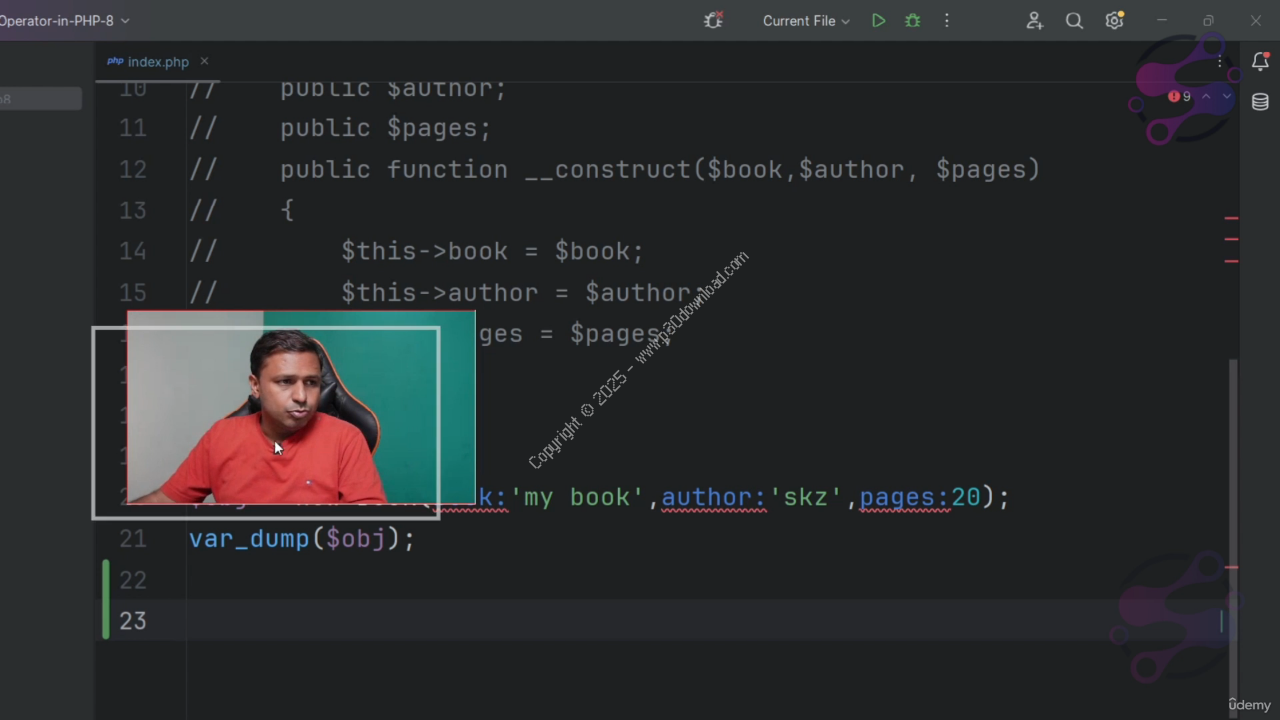This screenshot has height=720, width=1280.
Task: Click the webcam video overlay thumbnail
Action: (301, 408)
